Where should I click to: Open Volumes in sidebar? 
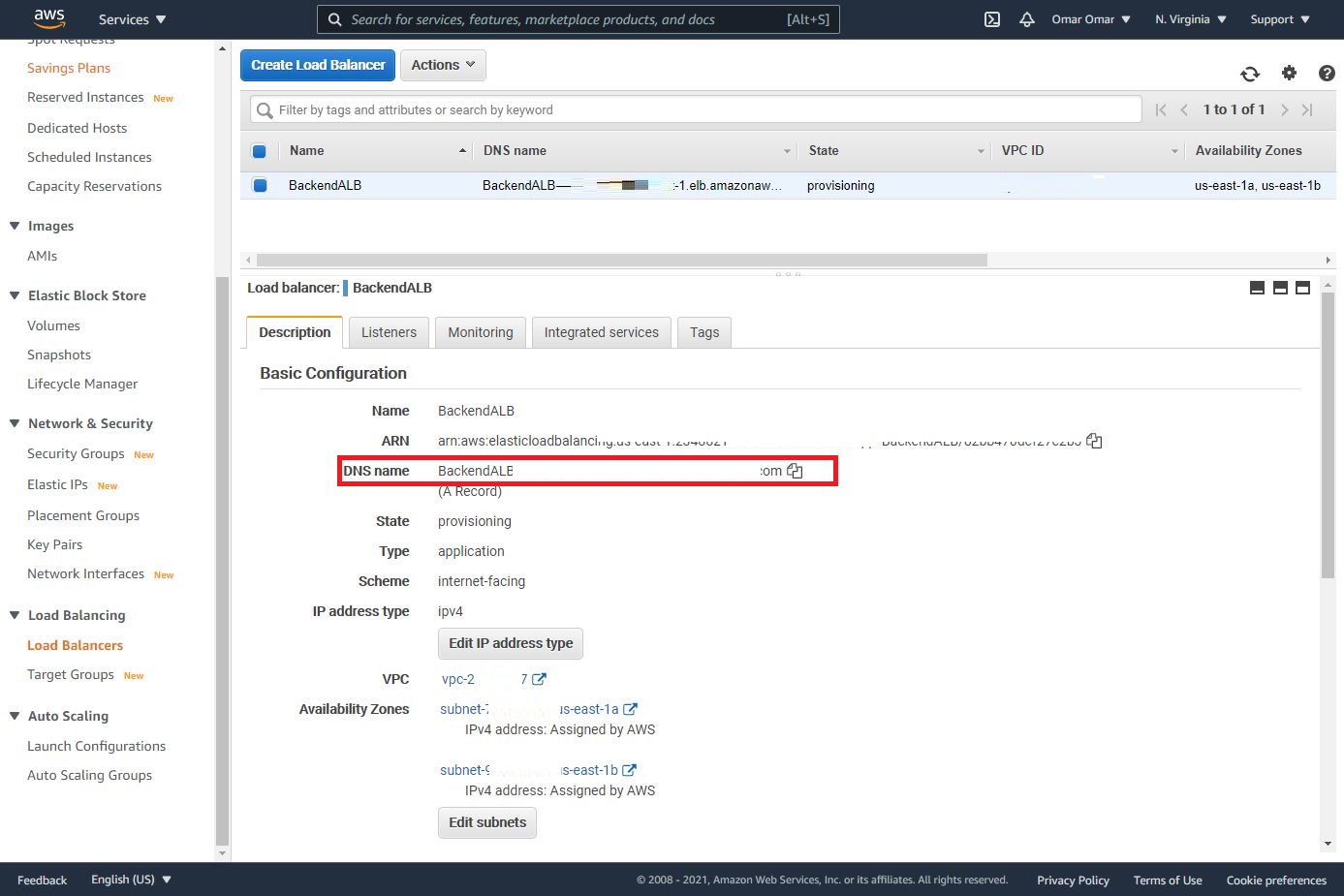(x=53, y=325)
